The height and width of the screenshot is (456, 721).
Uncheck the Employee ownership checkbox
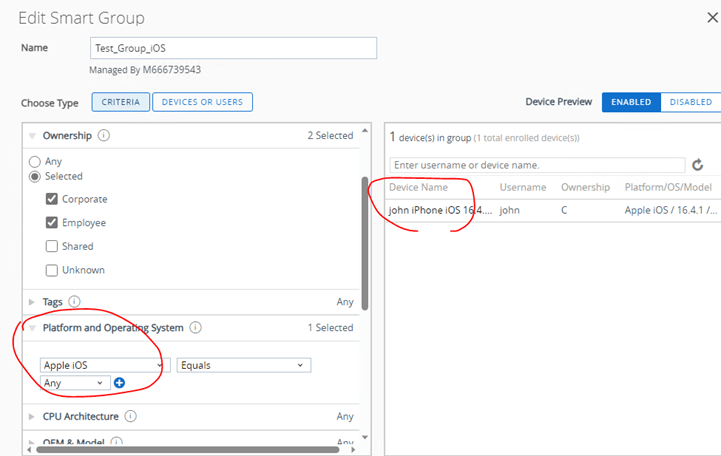tap(51, 223)
